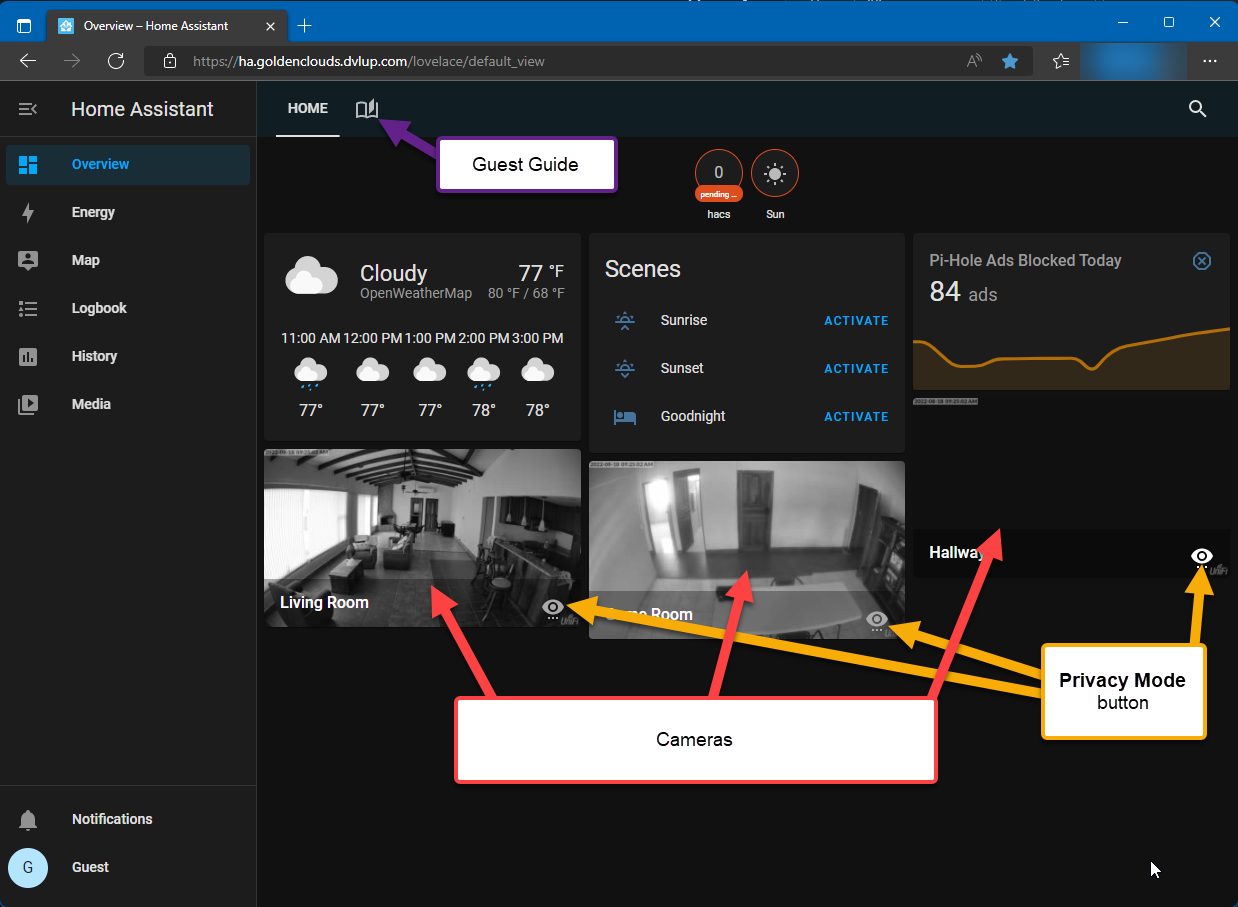This screenshot has height=907, width=1238.
Task: Open the Media browser
Action: 91,404
